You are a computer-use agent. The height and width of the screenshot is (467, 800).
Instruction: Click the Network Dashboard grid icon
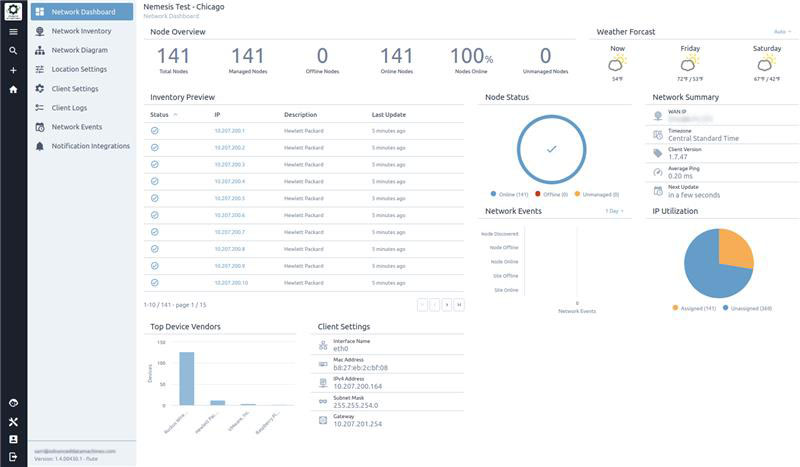(40, 12)
